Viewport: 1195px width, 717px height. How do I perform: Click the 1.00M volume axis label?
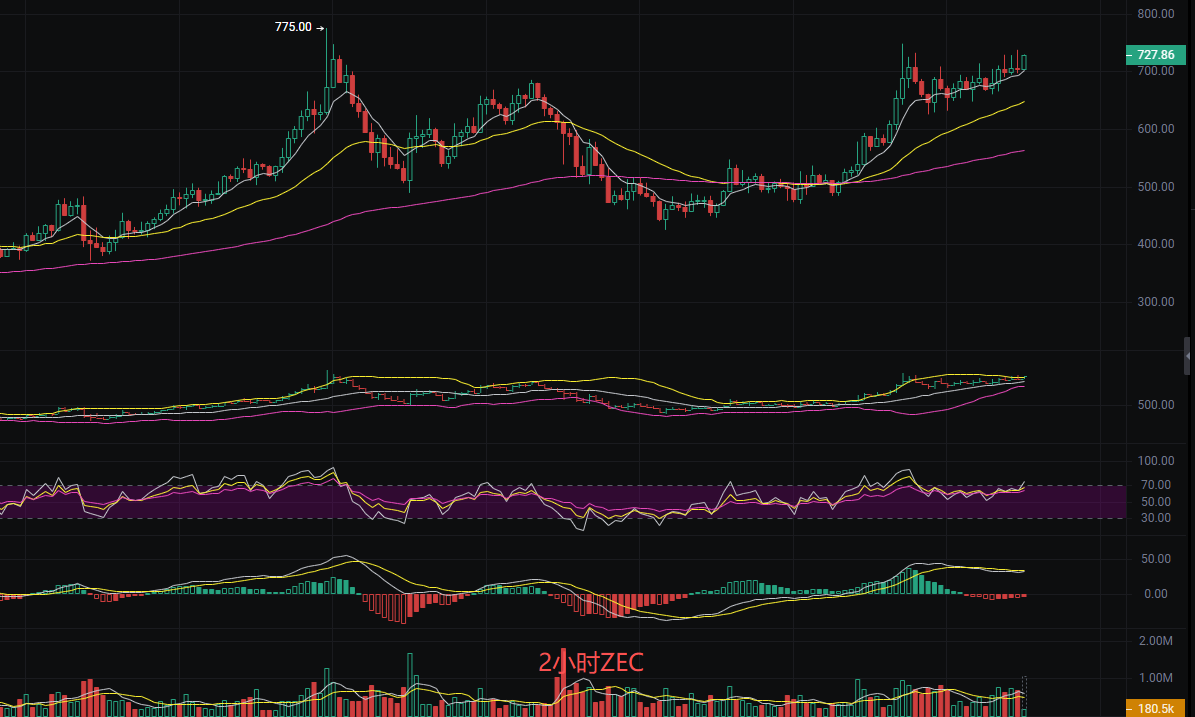coord(1155,678)
